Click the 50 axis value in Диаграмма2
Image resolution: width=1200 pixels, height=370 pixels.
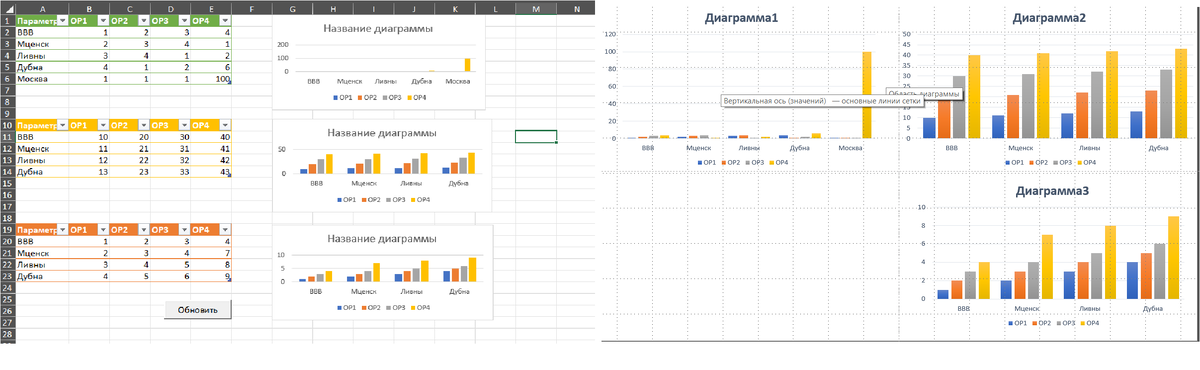pos(906,35)
